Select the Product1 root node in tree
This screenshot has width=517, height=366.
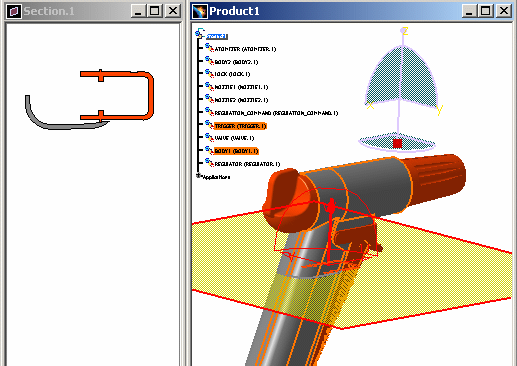[217, 36]
